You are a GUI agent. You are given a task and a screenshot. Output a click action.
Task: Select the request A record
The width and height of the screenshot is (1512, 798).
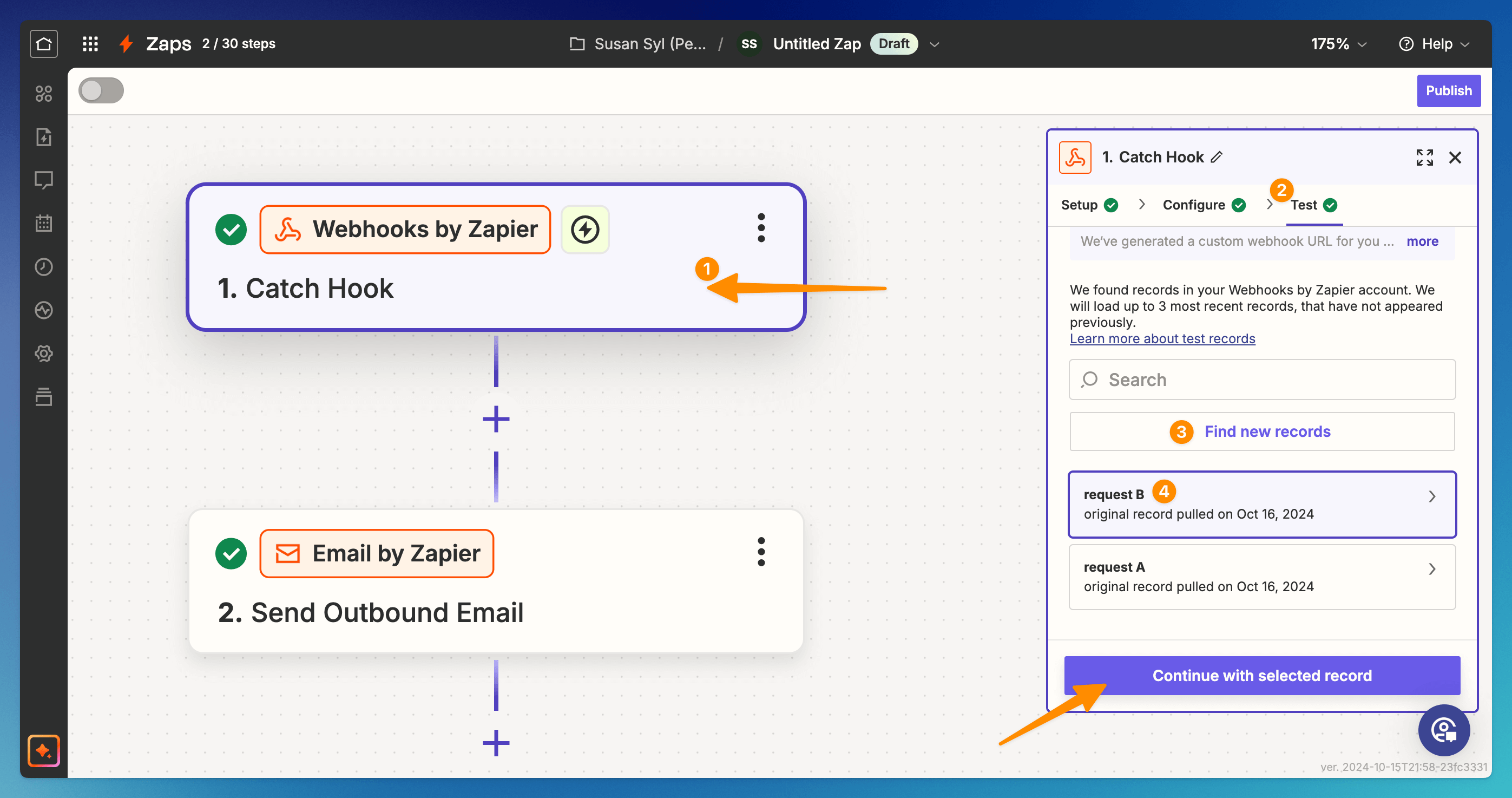coord(1261,577)
